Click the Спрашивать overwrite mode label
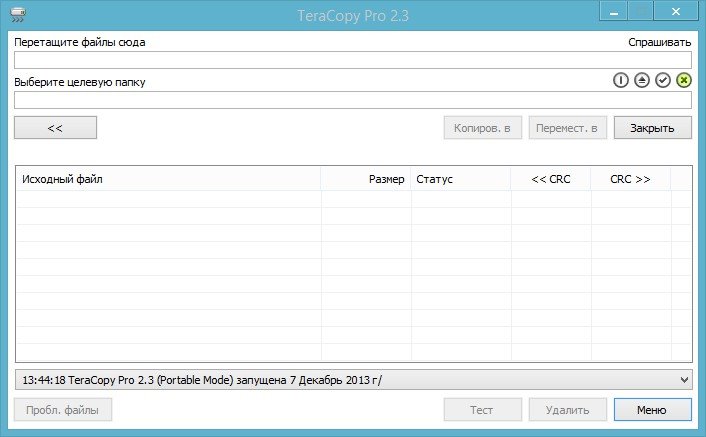The height and width of the screenshot is (437, 706). point(660,42)
